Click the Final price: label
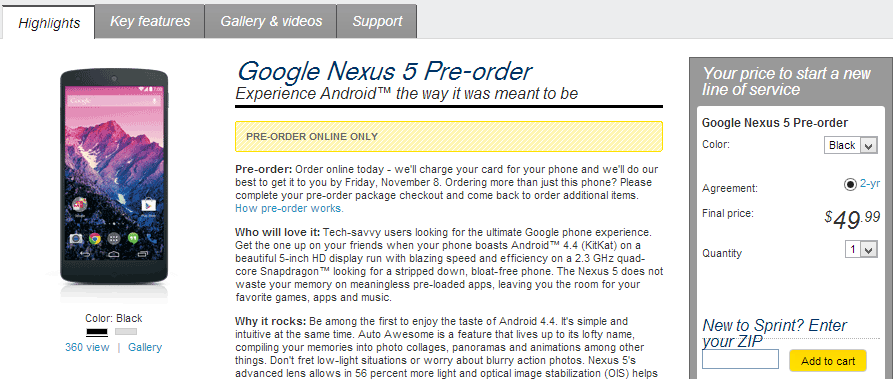The height and width of the screenshot is (379, 895). 728,213
